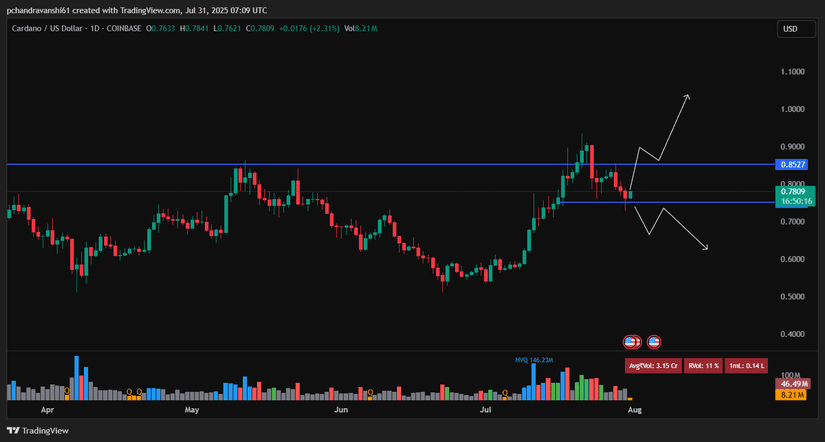Click the Apr label on time axis
The height and width of the screenshot is (442, 825).
point(48,409)
